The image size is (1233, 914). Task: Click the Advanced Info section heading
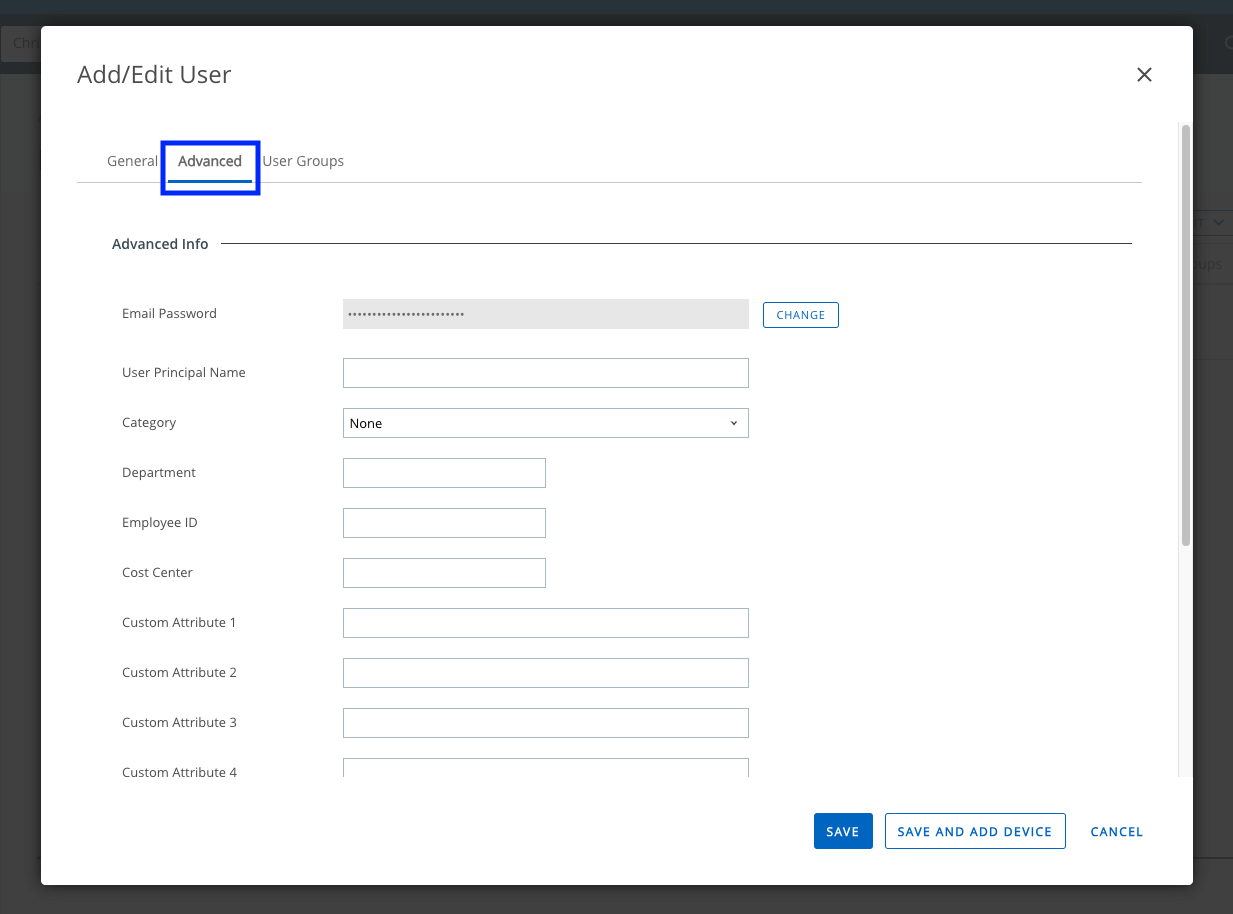(x=160, y=244)
